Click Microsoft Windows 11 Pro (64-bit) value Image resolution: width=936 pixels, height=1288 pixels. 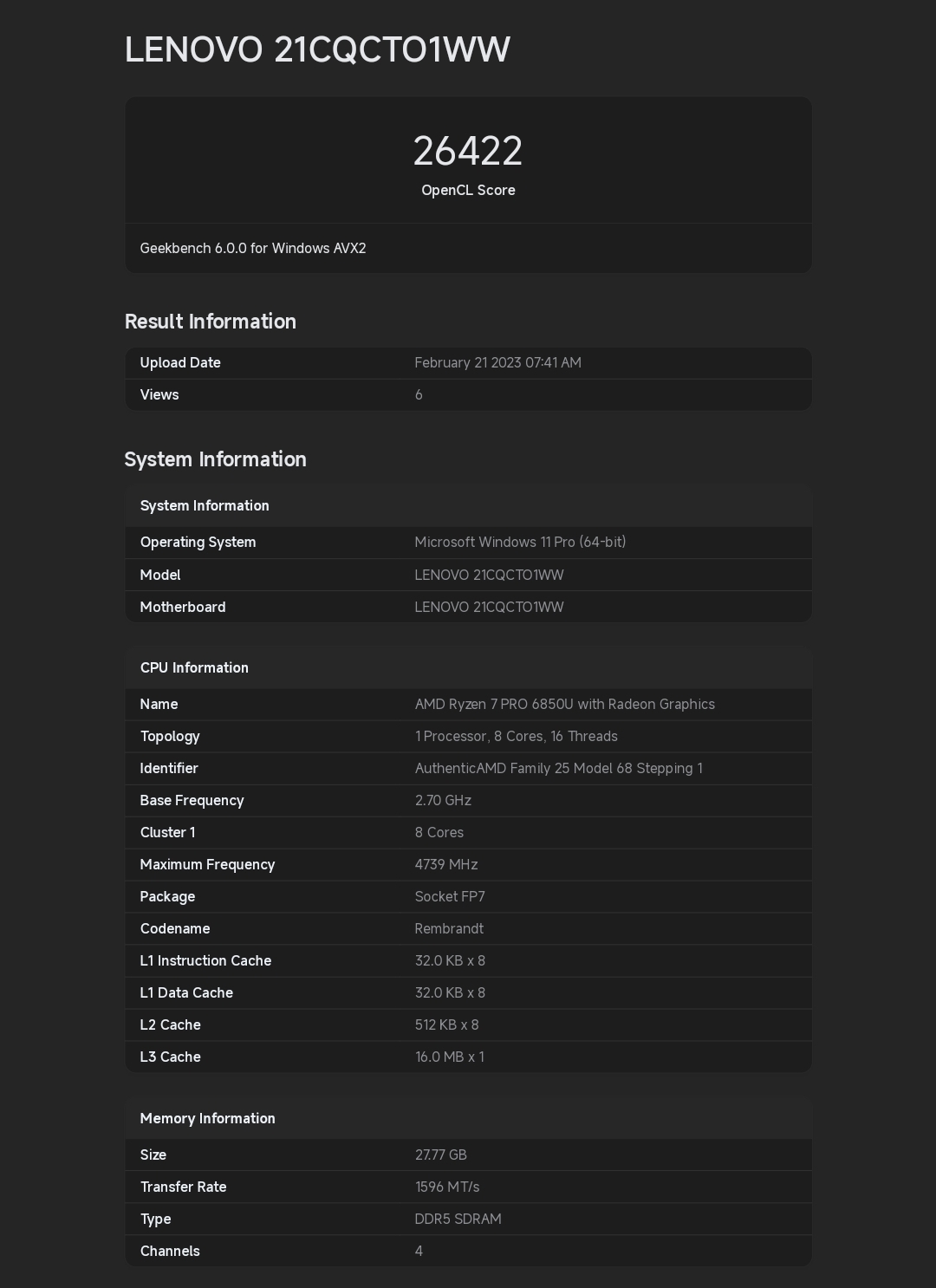[520, 542]
